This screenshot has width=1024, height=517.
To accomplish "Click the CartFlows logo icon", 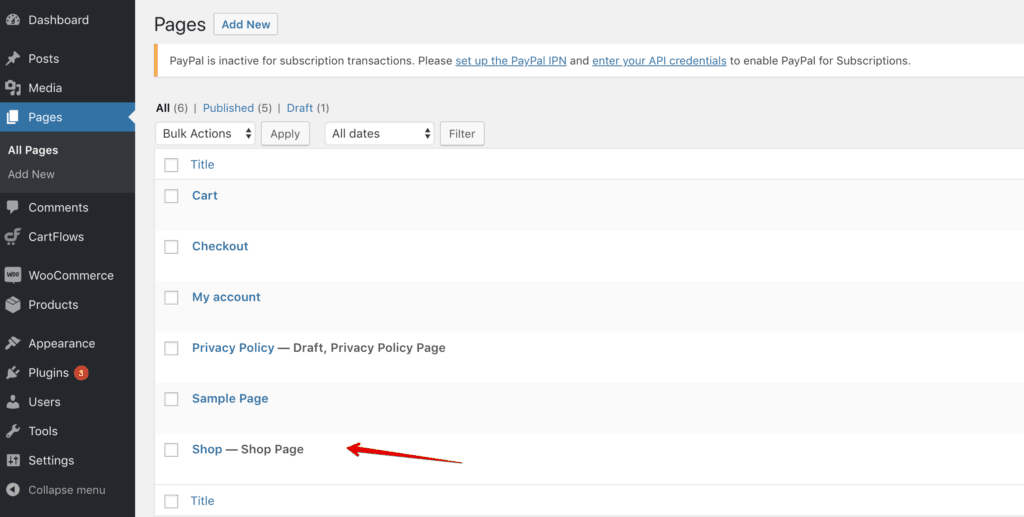I will pyautogui.click(x=13, y=237).
